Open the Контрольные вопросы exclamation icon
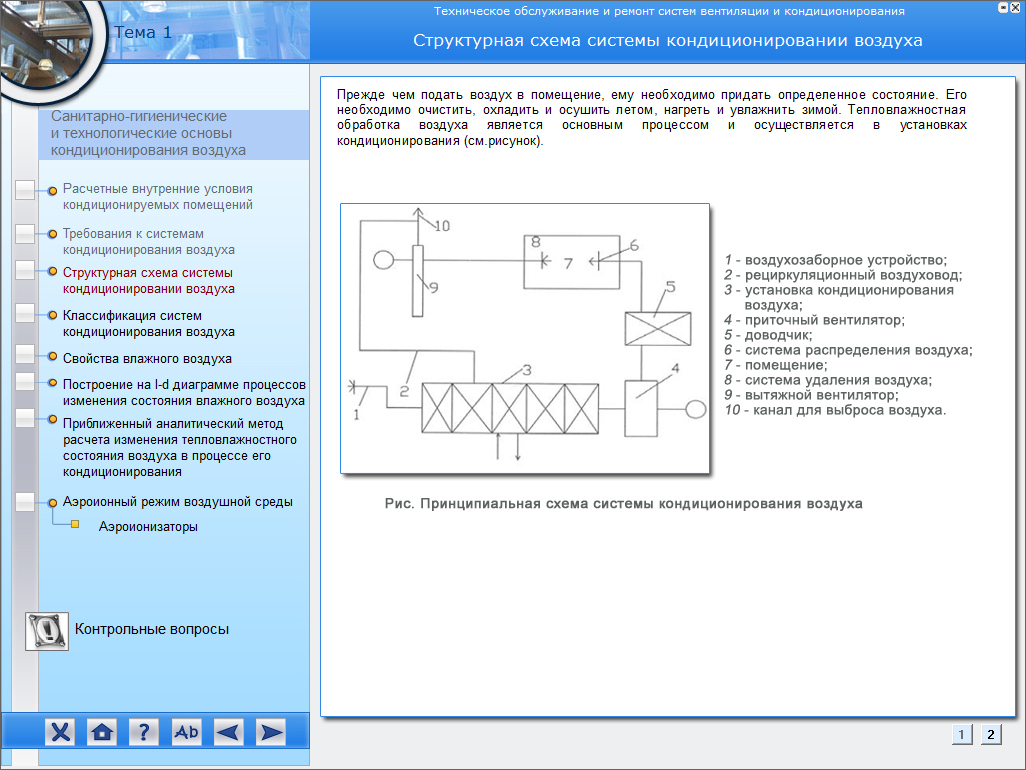Viewport: 1026px width, 770px height. (47, 630)
